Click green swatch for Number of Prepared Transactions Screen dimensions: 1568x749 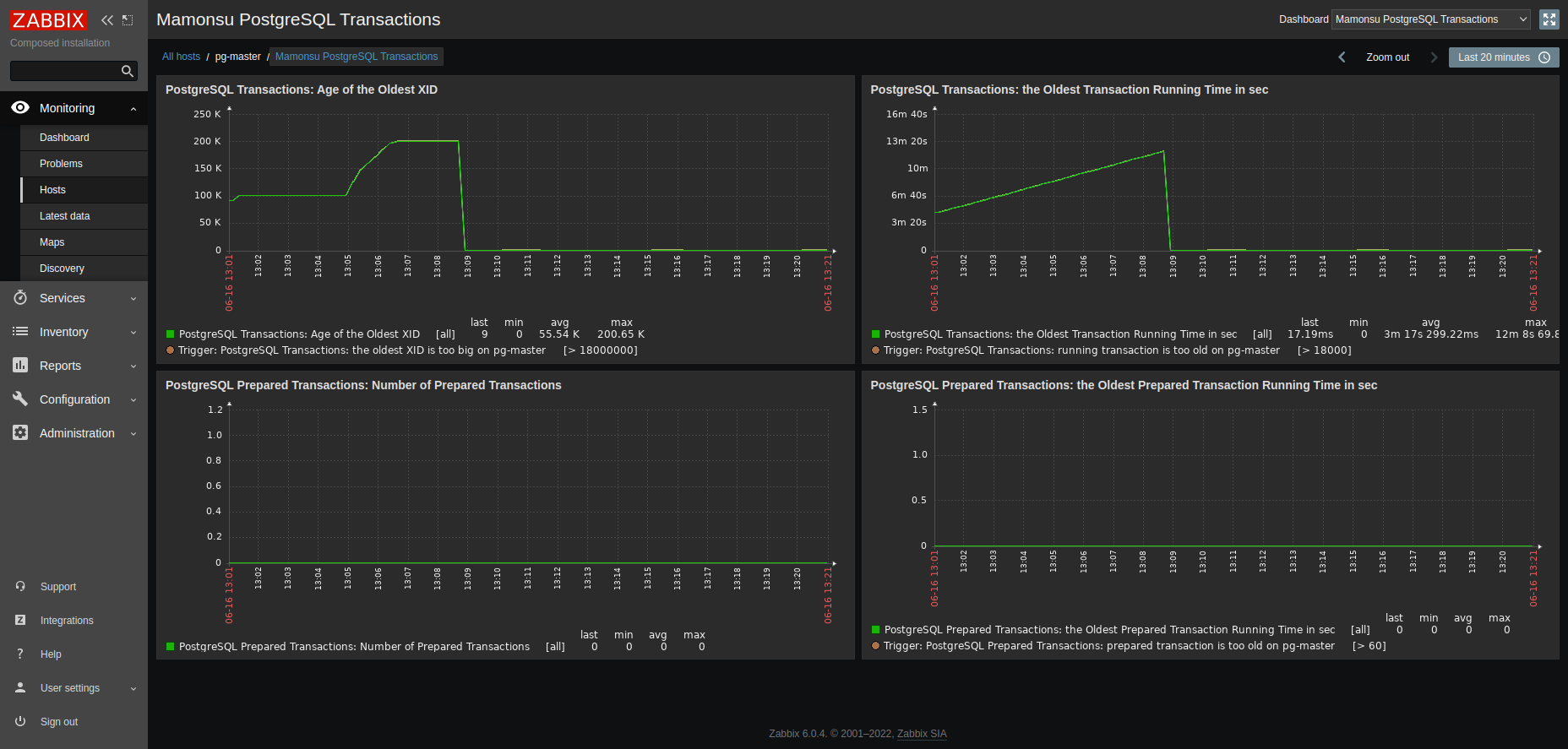(170, 647)
